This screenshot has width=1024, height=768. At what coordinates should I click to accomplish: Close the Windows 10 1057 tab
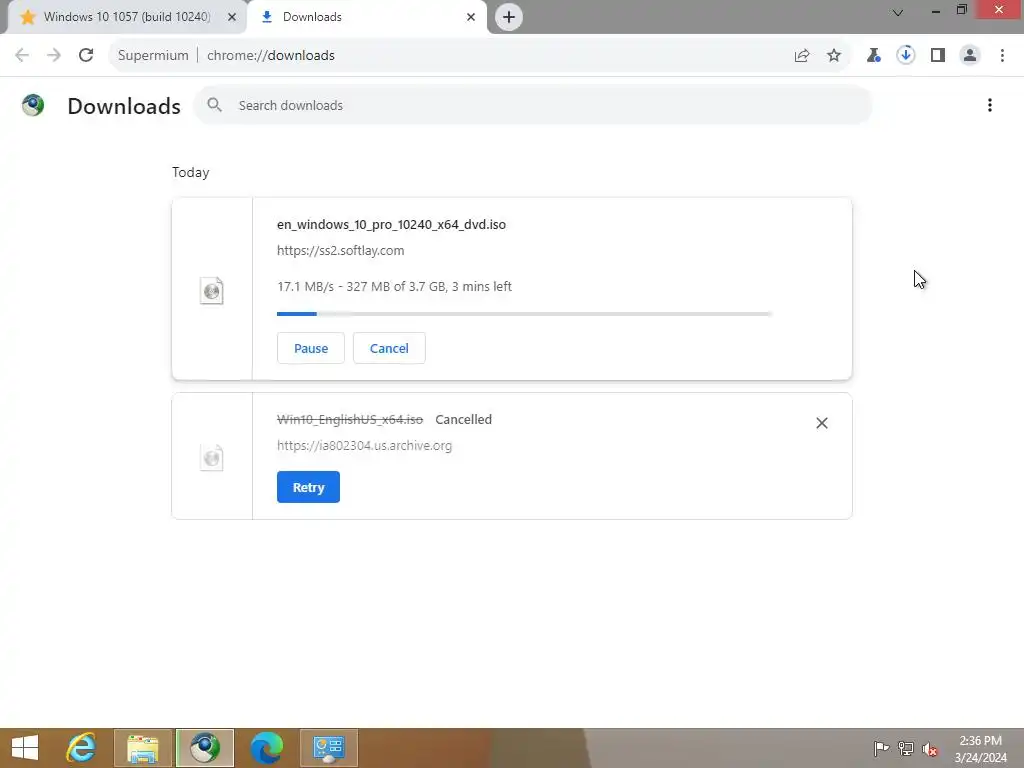pyautogui.click(x=232, y=17)
